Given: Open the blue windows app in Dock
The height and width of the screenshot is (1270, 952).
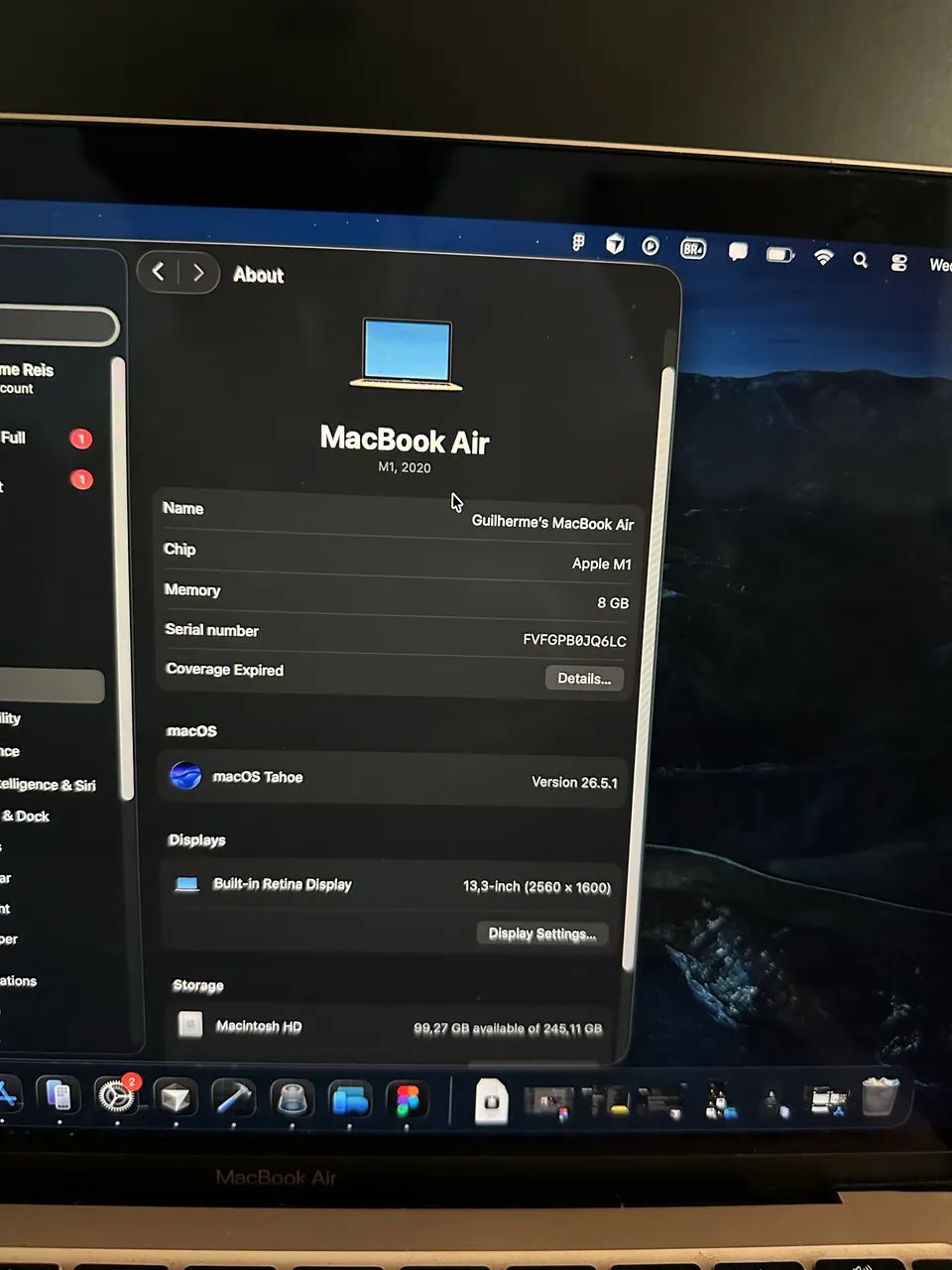Looking at the screenshot, I should tap(350, 1100).
